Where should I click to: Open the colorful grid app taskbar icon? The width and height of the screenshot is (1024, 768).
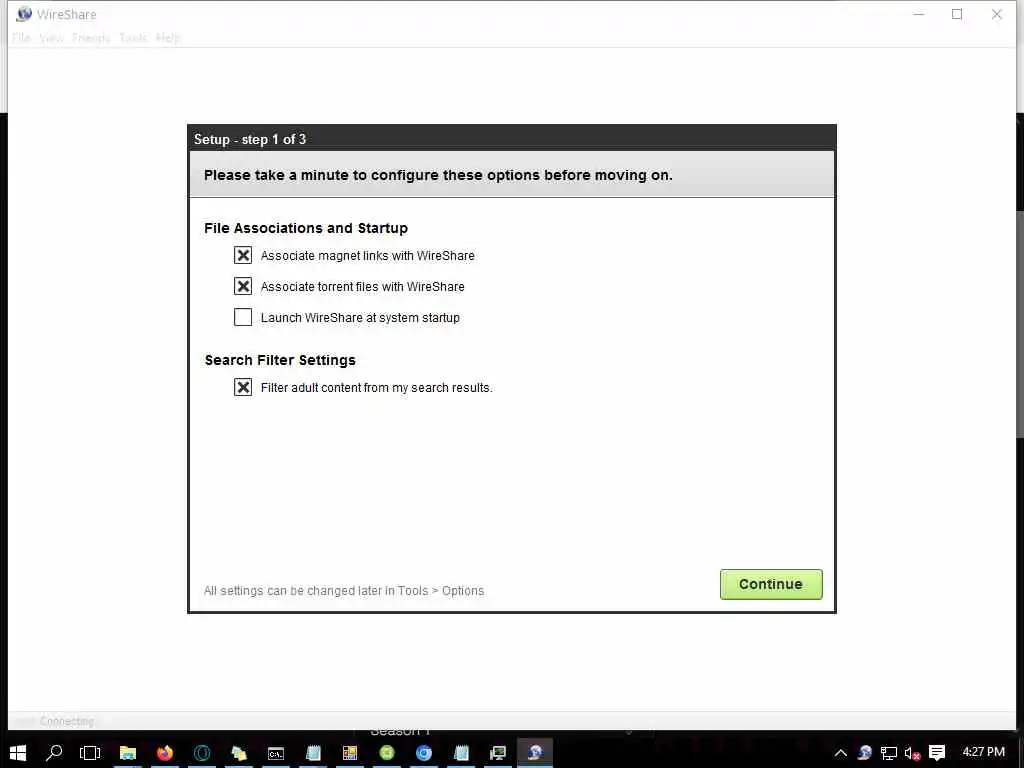click(x=350, y=753)
